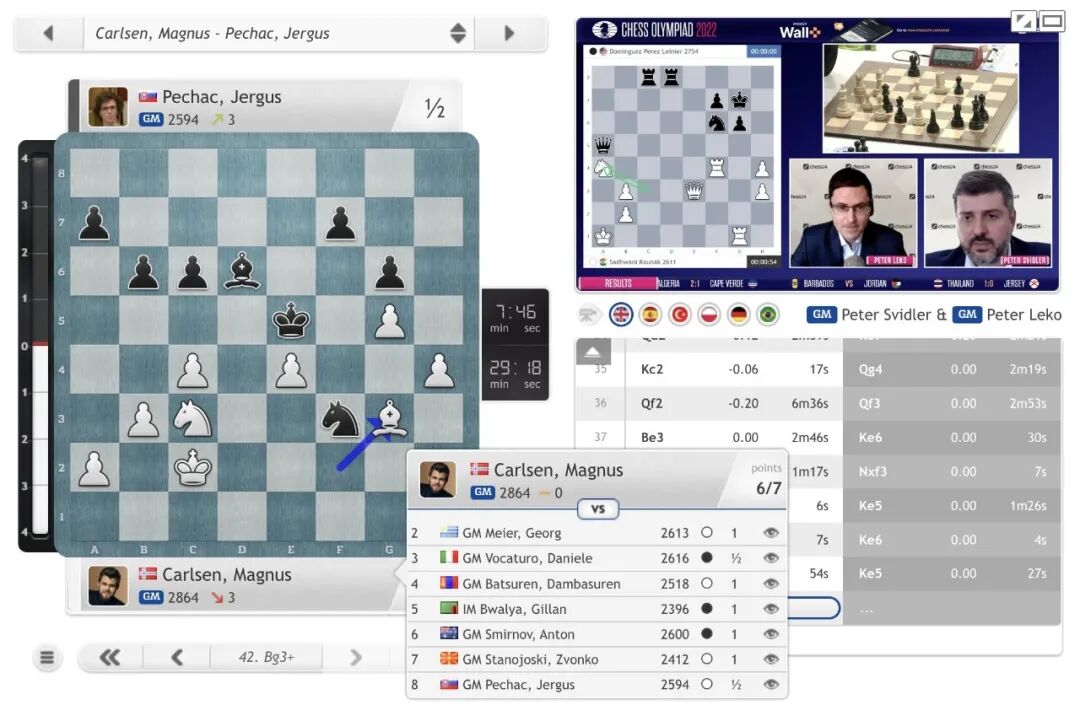Viewport: 1080px width, 705px height.
Task: Click the vs badge in player popup
Action: [x=597, y=509]
